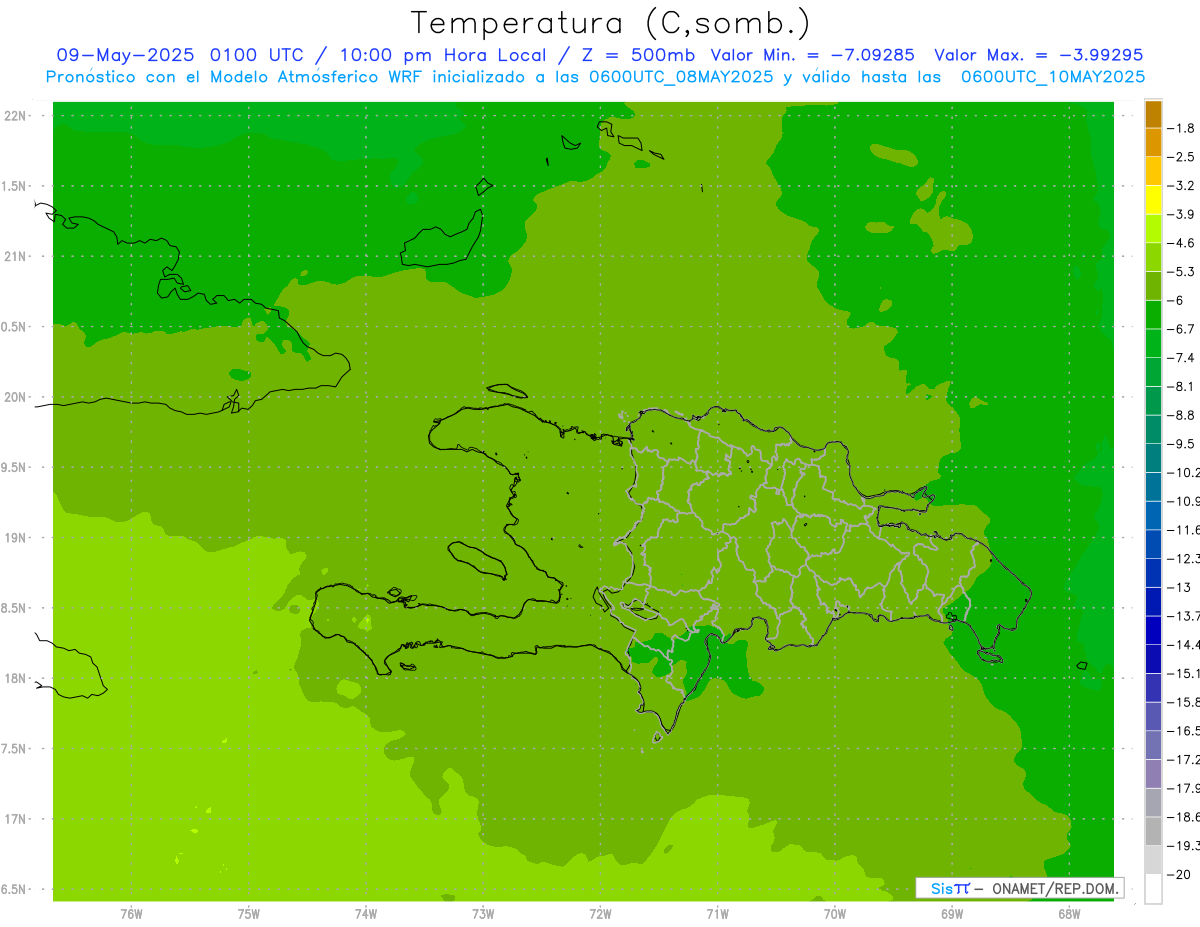The width and height of the screenshot is (1200, 927).
Task: Click the '22N' latitude axis label
Action: coord(15,116)
